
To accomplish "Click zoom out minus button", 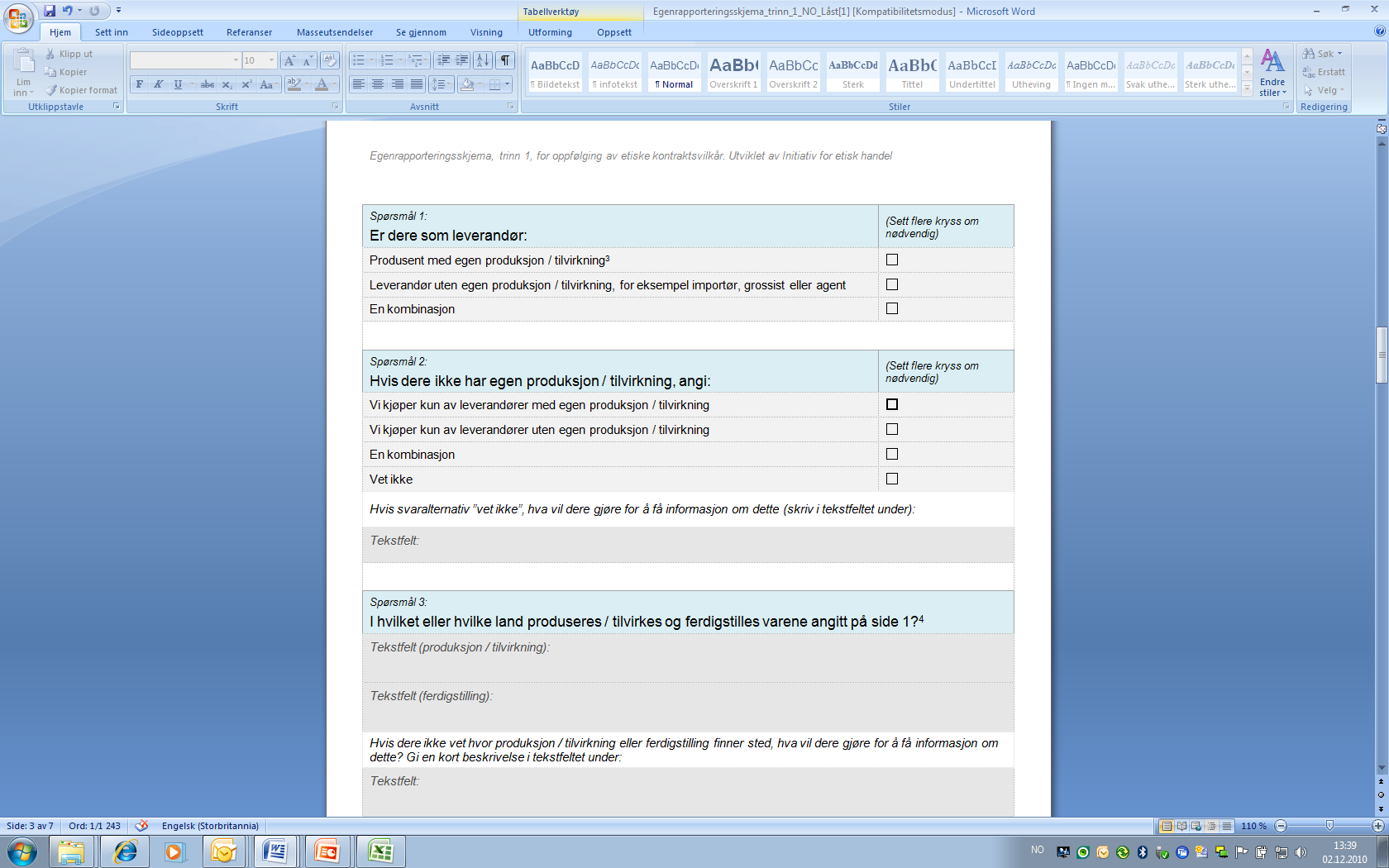I will [x=1281, y=826].
